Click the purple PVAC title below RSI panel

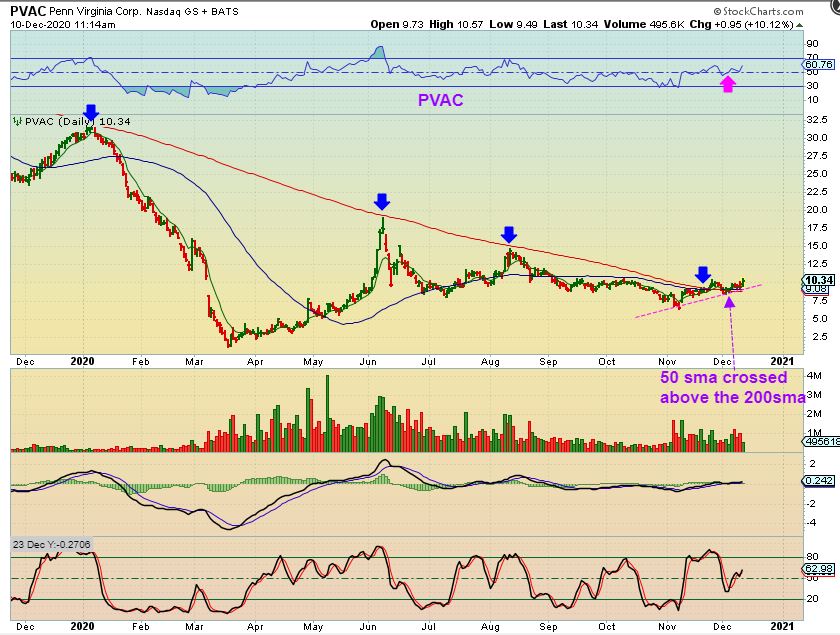pos(440,100)
